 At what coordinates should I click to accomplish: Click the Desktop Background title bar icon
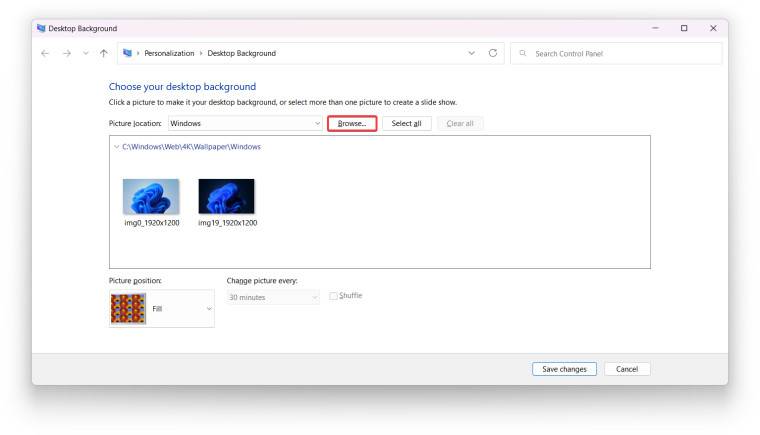tap(41, 28)
